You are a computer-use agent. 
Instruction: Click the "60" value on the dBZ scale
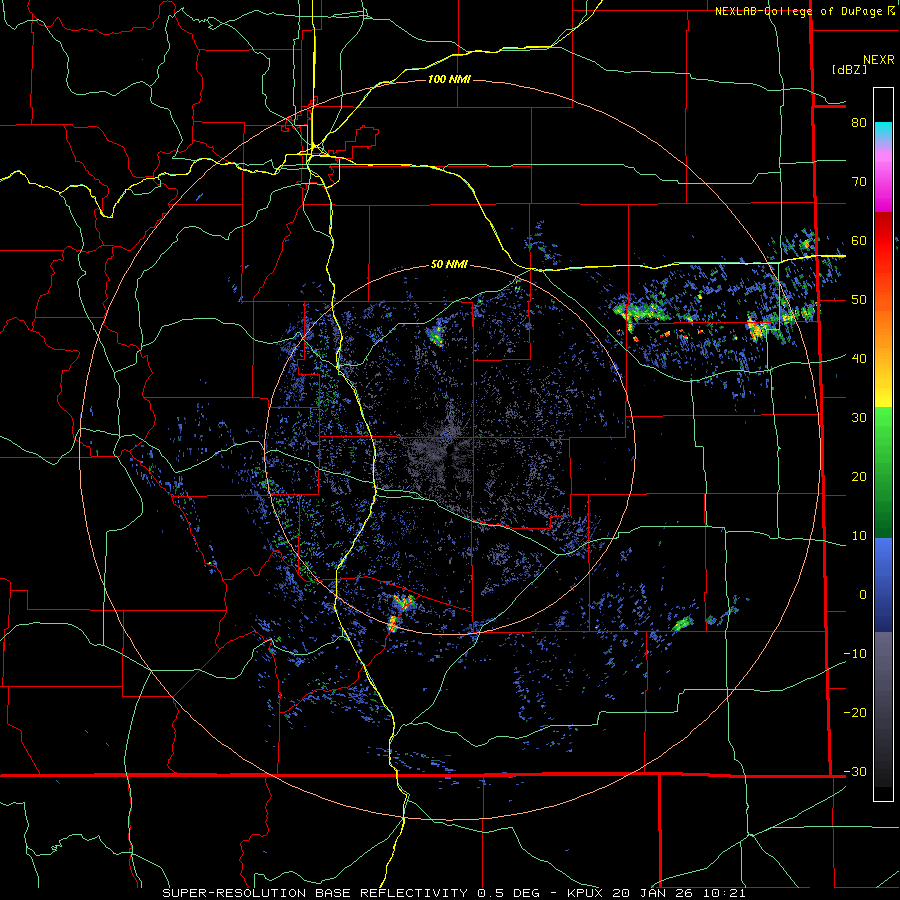coord(859,241)
